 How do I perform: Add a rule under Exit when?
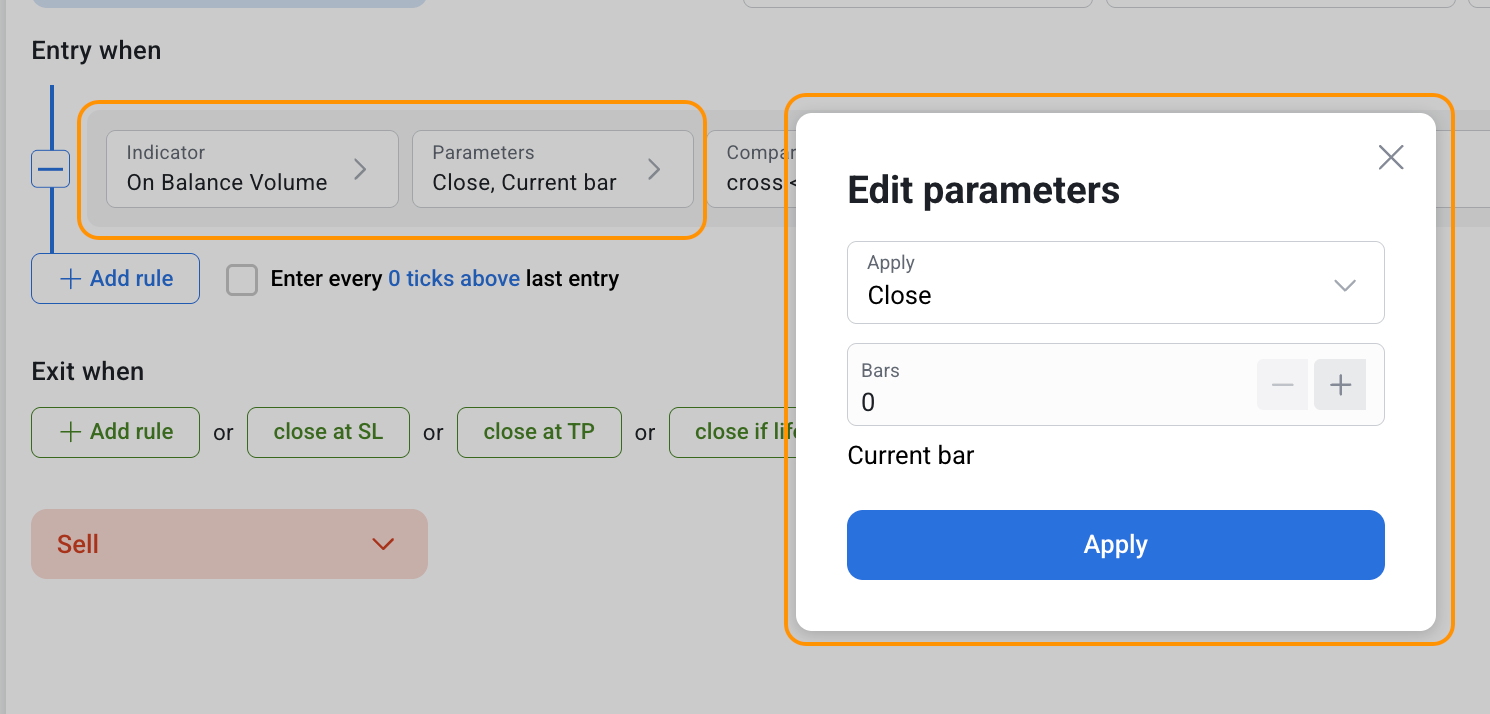(116, 432)
